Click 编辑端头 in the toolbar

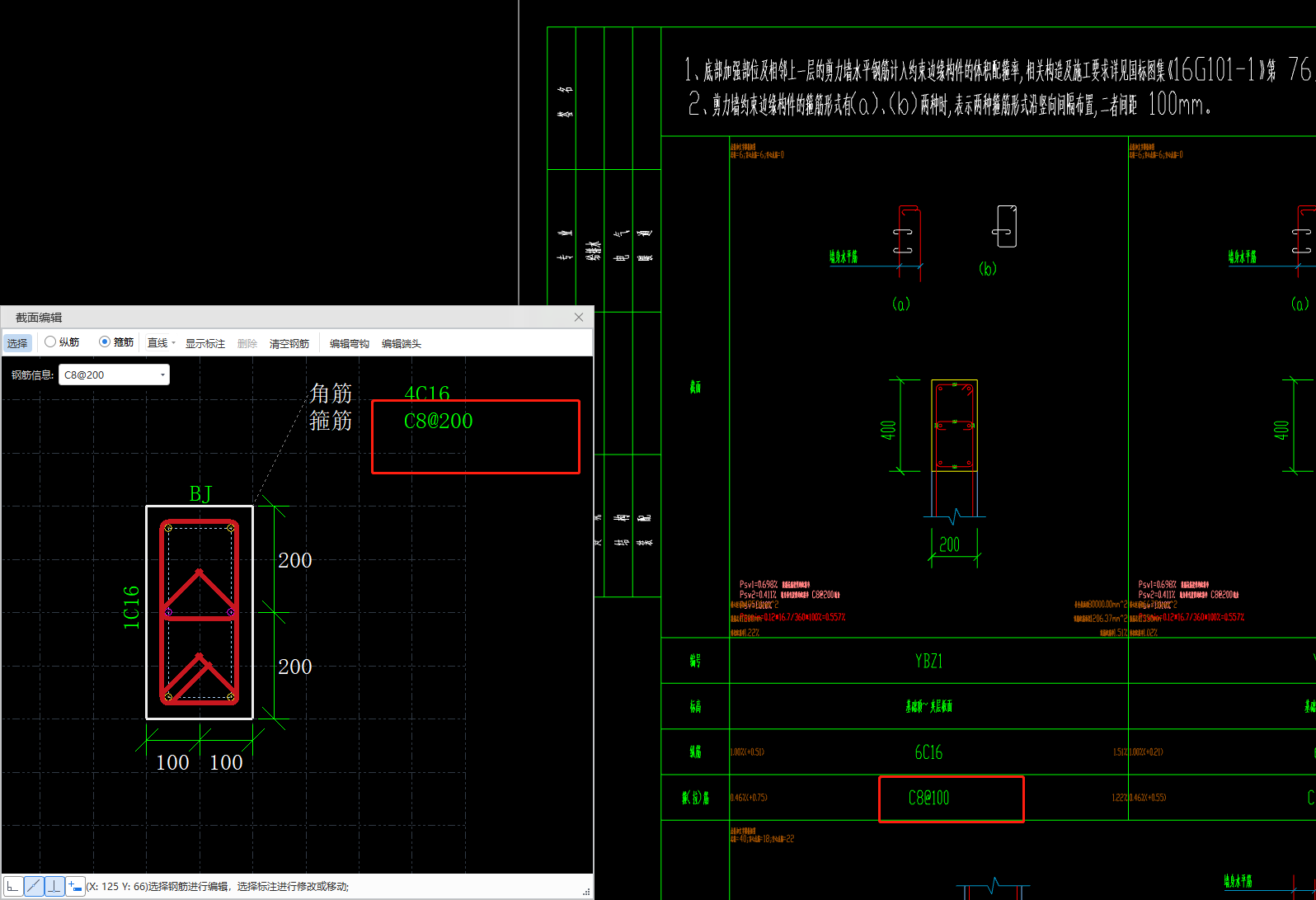402,344
